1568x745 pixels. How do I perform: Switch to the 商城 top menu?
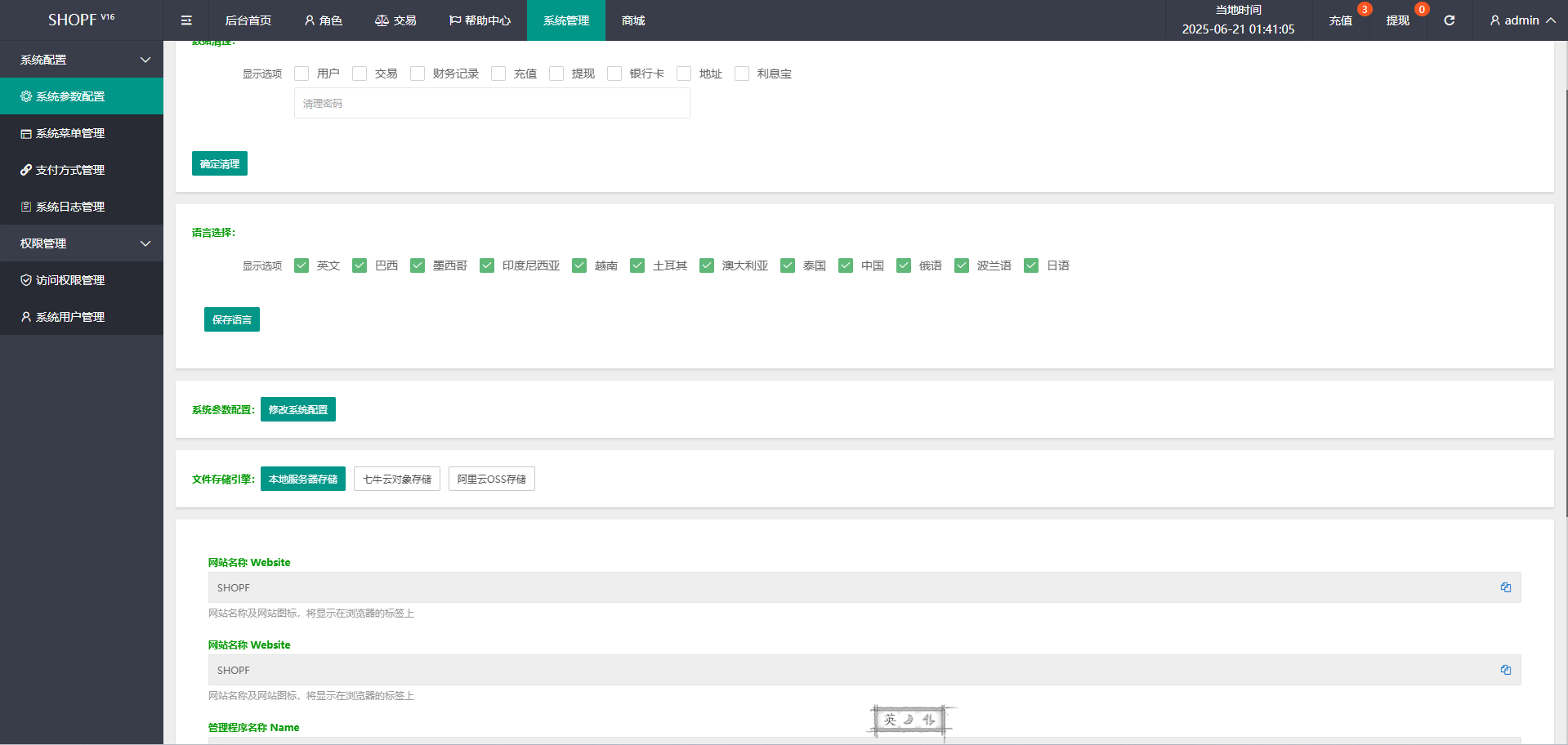[633, 20]
